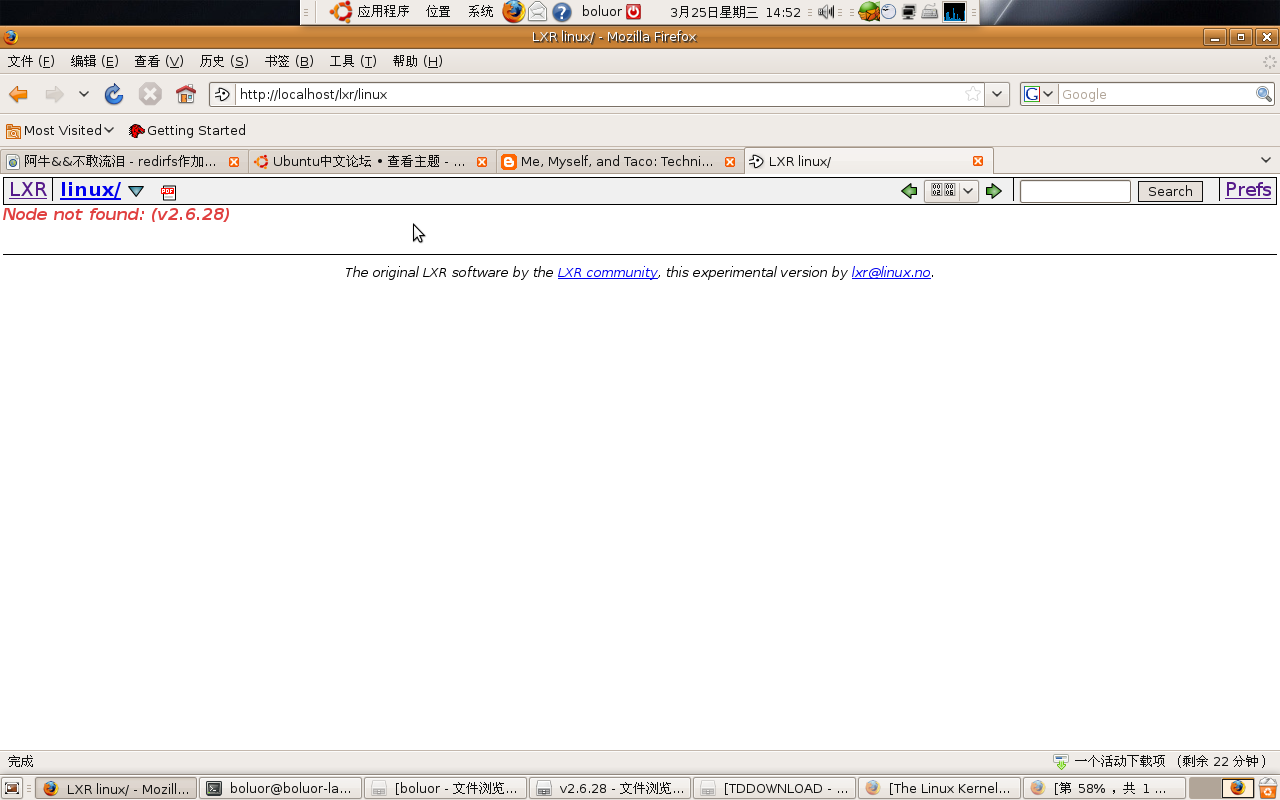Click the Stop loading button
The height and width of the screenshot is (800, 1280).
click(150, 94)
